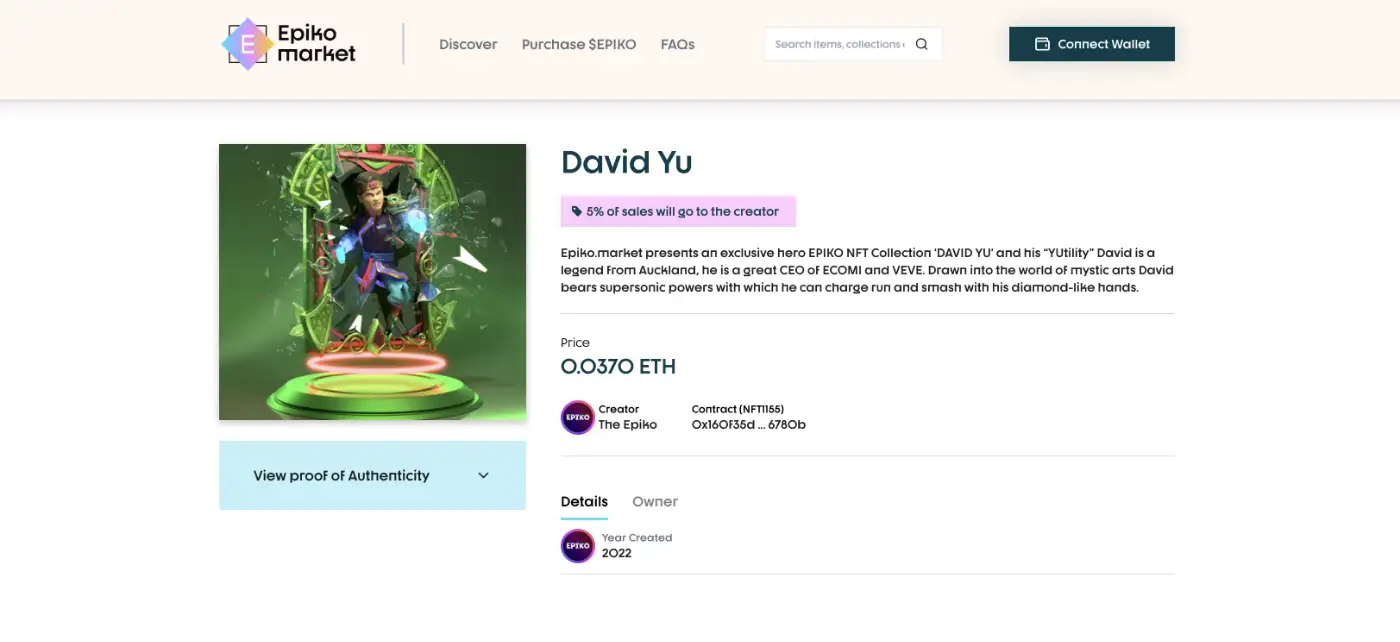Click the wallet icon in Connect Wallet
The width and height of the screenshot is (1400, 642).
(x=1042, y=44)
